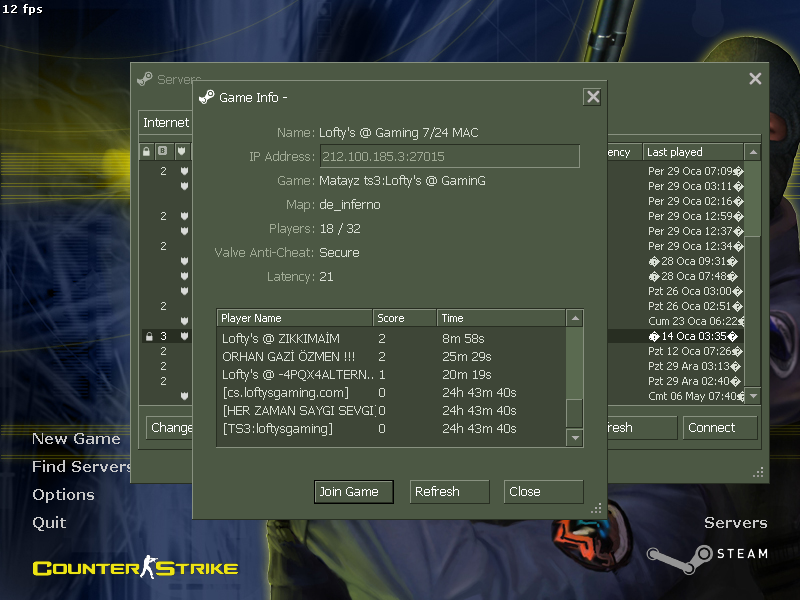Open New Game from main menu
This screenshot has width=800, height=600.
coord(76,439)
